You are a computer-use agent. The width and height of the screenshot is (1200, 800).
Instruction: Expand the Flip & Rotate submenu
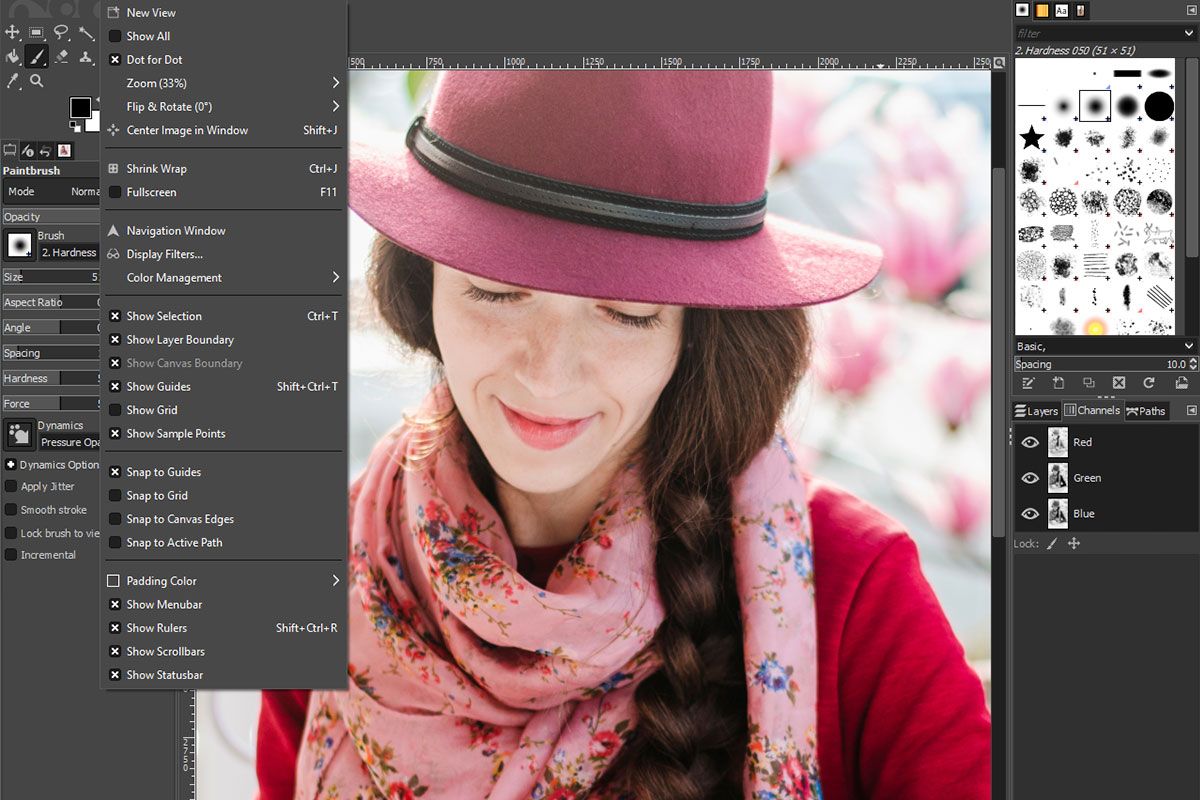pyautogui.click(x=224, y=107)
